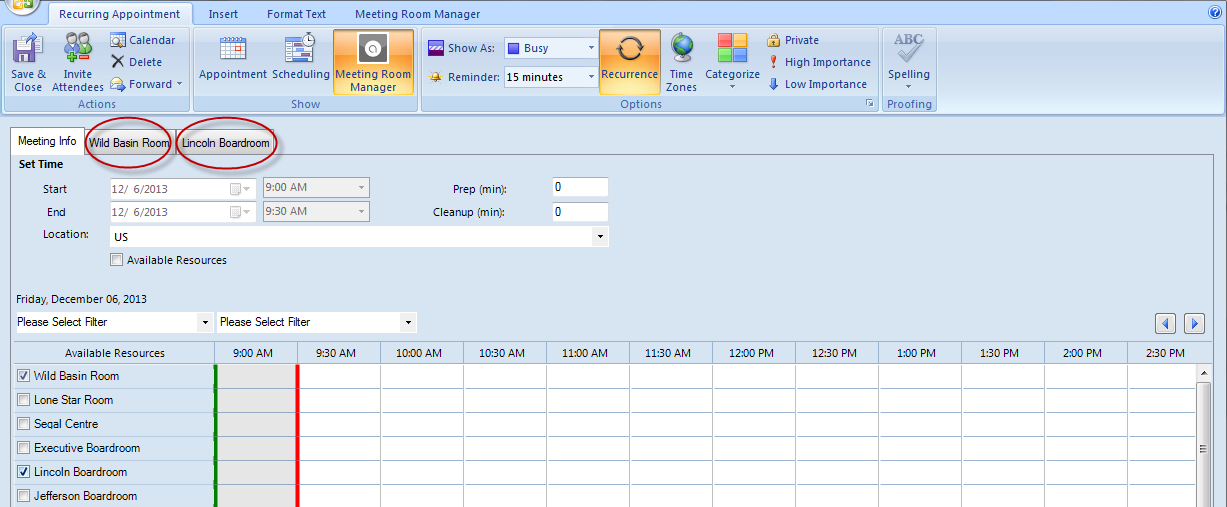
Task: Click the Executive Boardroom row label
Action: coord(87,448)
